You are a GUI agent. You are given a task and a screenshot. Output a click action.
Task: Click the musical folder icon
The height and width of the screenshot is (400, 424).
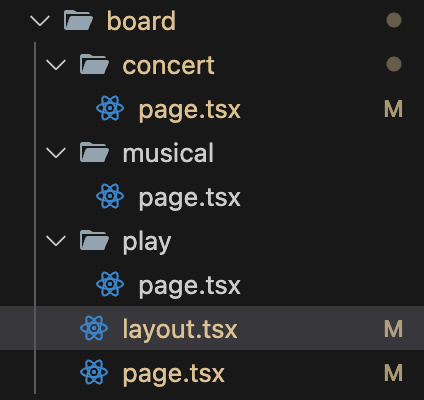pos(94,152)
